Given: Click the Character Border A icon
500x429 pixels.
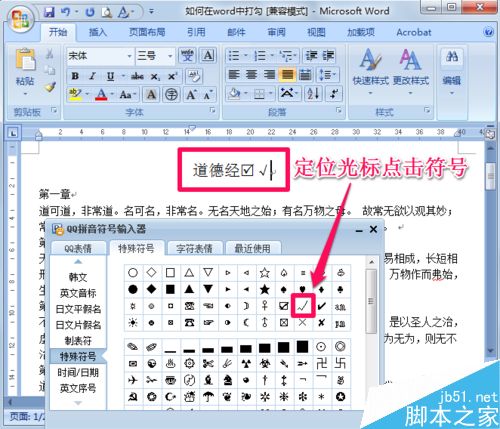Looking at the screenshot, I should 208,55.
